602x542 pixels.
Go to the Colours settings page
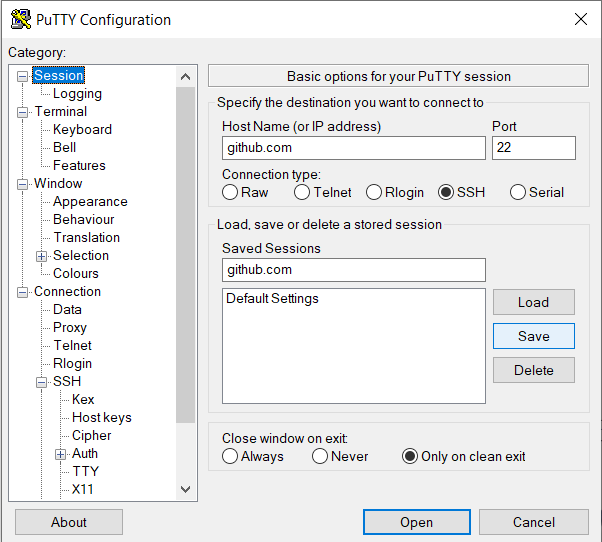pos(76,273)
